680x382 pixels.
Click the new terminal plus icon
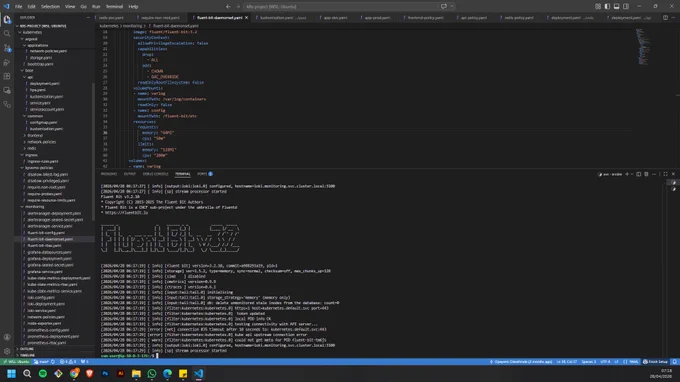pos(627,174)
